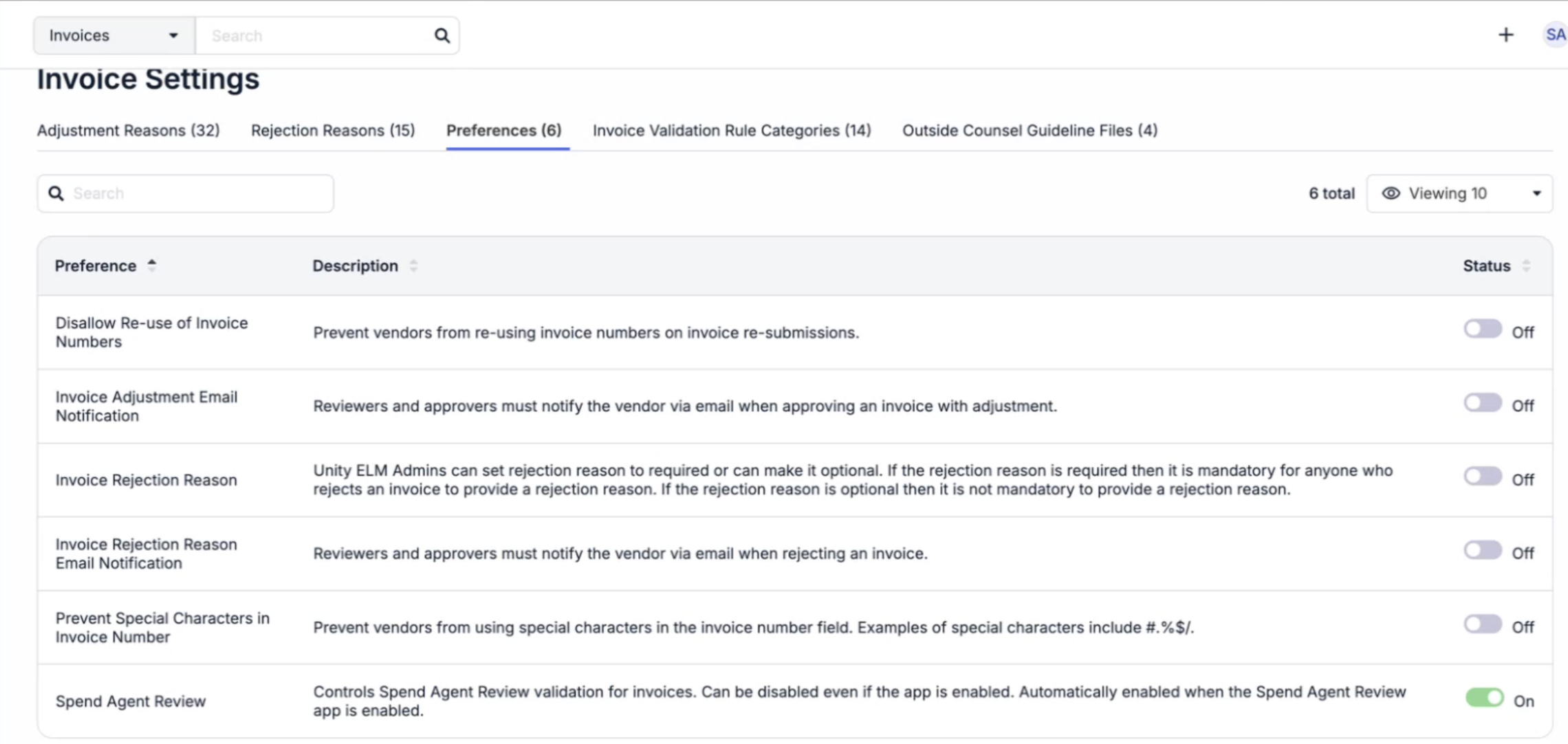The height and width of the screenshot is (744, 1568).
Task: Open the Invoices category dropdown
Action: pos(114,36)
